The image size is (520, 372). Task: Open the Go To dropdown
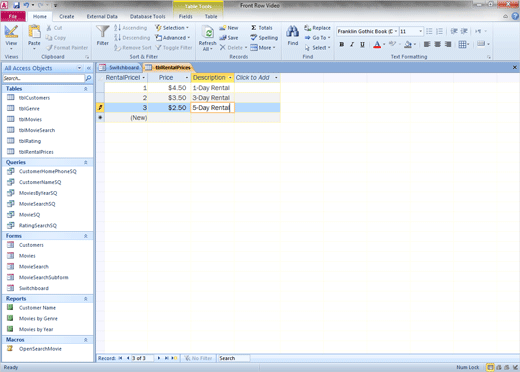click(x=317, y=38)
